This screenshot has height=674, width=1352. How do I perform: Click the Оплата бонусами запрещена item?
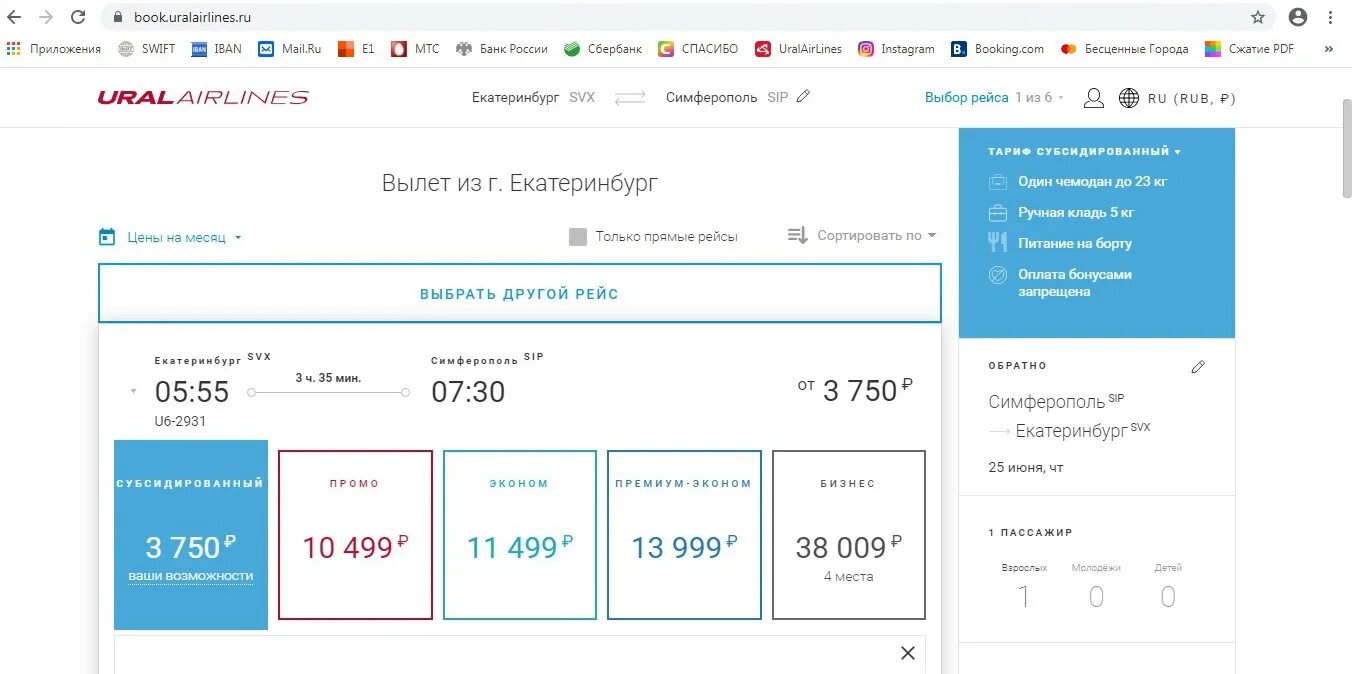[x=1060, y=283]
